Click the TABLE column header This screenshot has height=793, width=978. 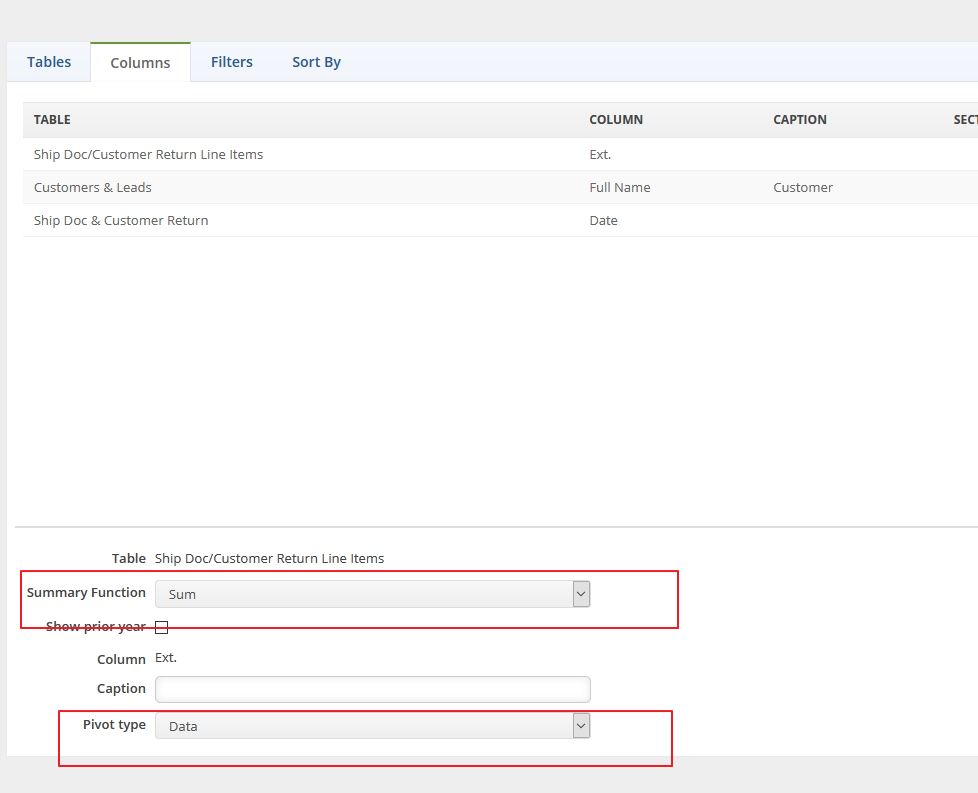(x=52, y=120)
